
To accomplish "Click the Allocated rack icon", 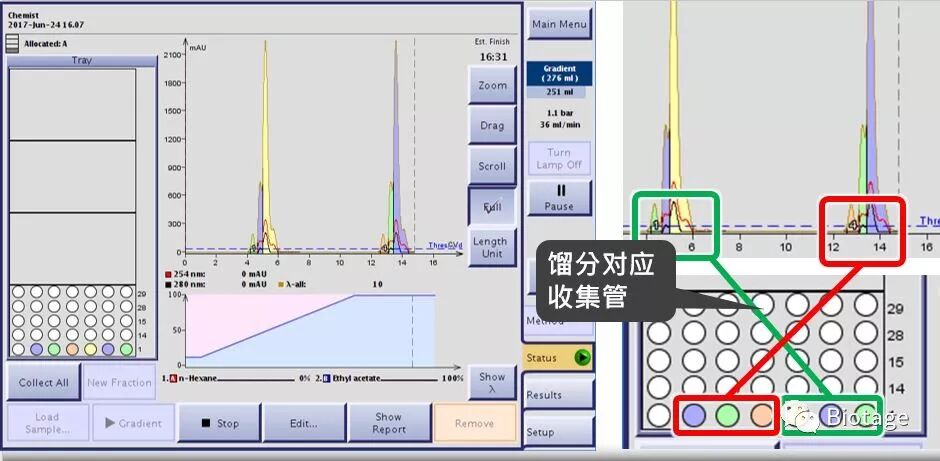I will 12,44.
